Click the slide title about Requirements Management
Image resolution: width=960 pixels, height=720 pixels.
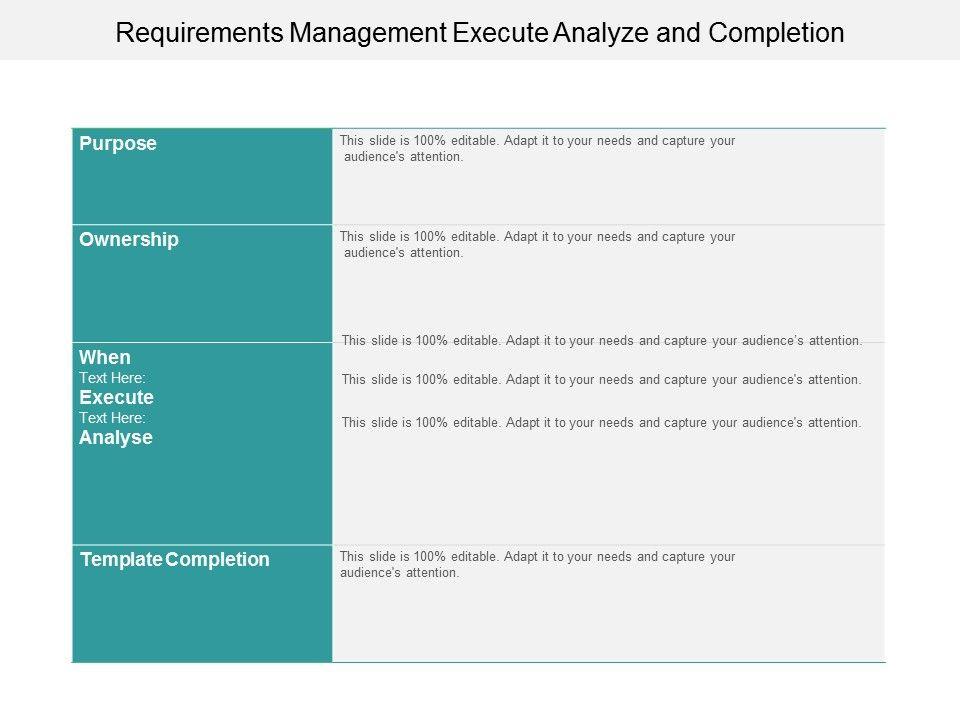click(480, 33)
